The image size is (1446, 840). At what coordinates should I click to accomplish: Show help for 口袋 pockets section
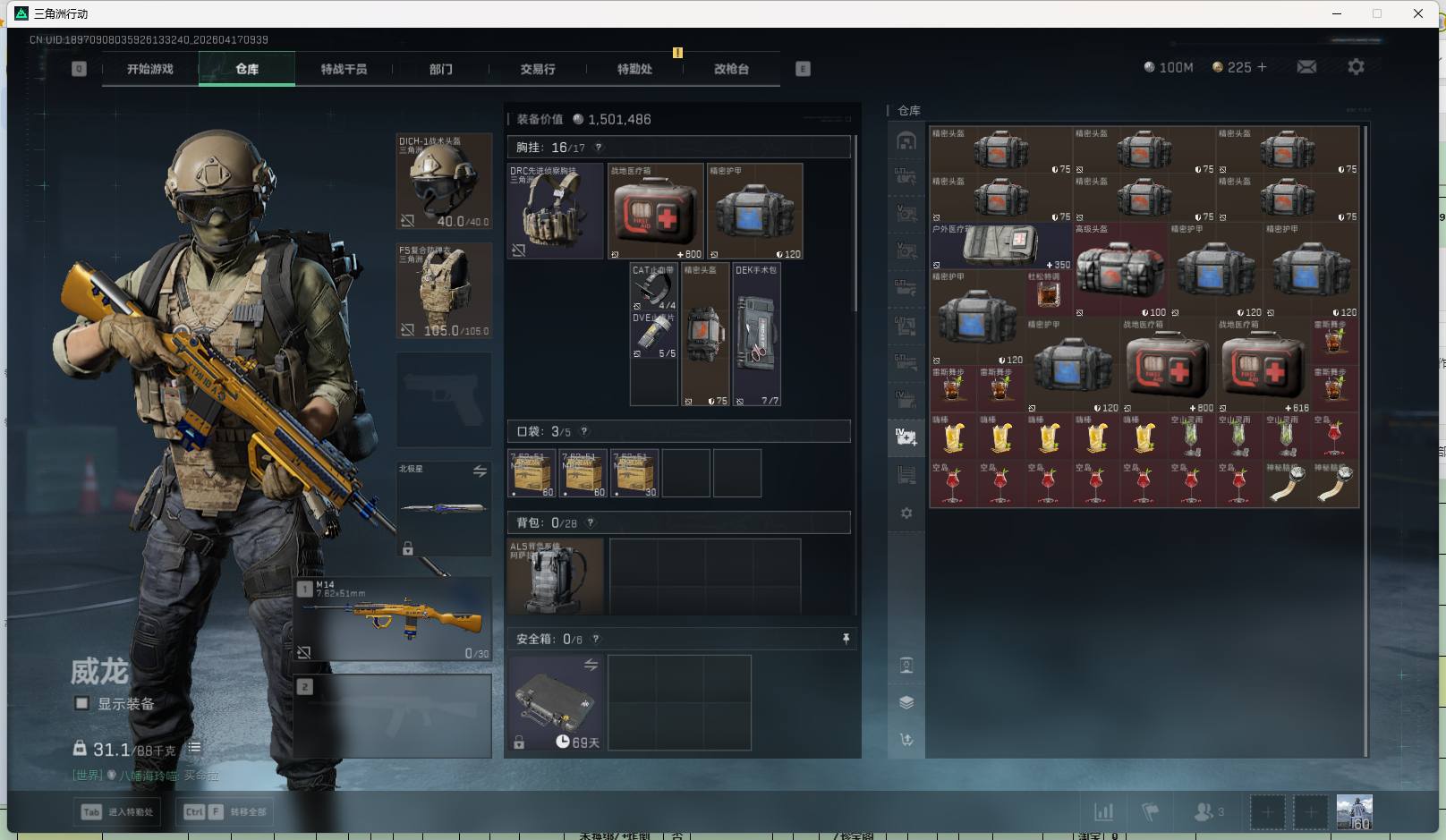tap(584, 431)
